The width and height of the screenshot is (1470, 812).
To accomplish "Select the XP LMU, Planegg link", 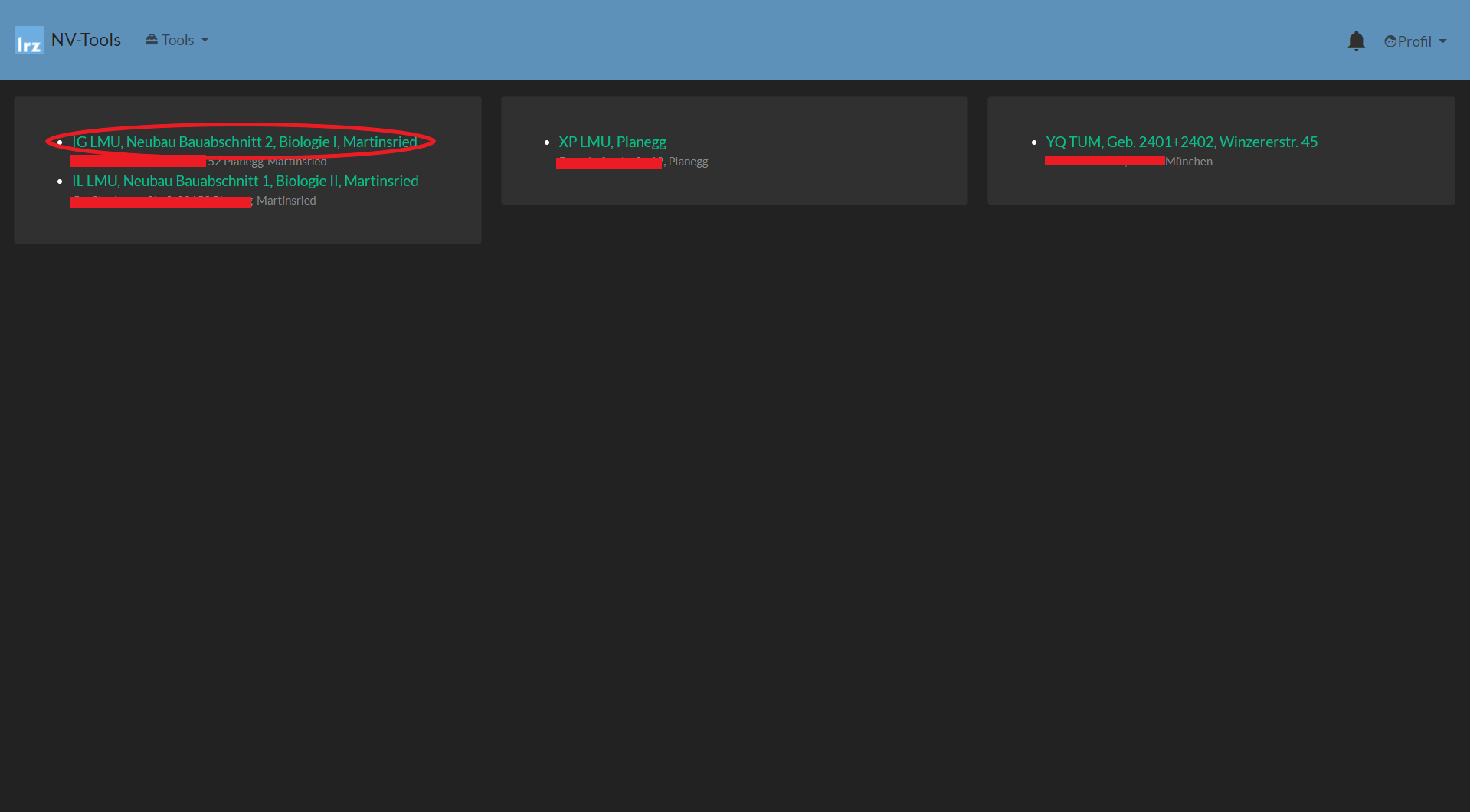I will tap(612, 142).
